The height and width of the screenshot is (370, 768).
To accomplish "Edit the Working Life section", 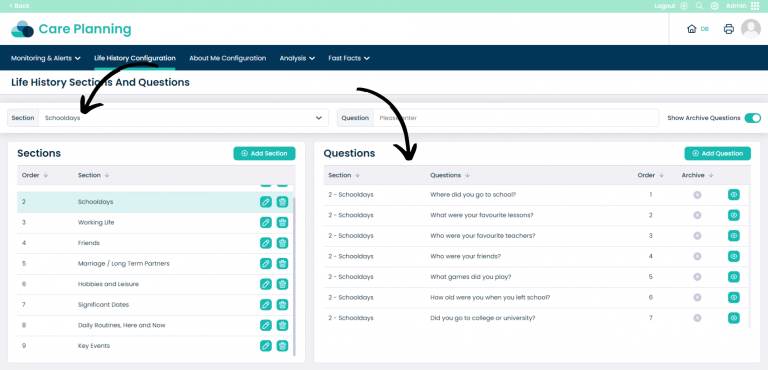I will tap(265, 222).
